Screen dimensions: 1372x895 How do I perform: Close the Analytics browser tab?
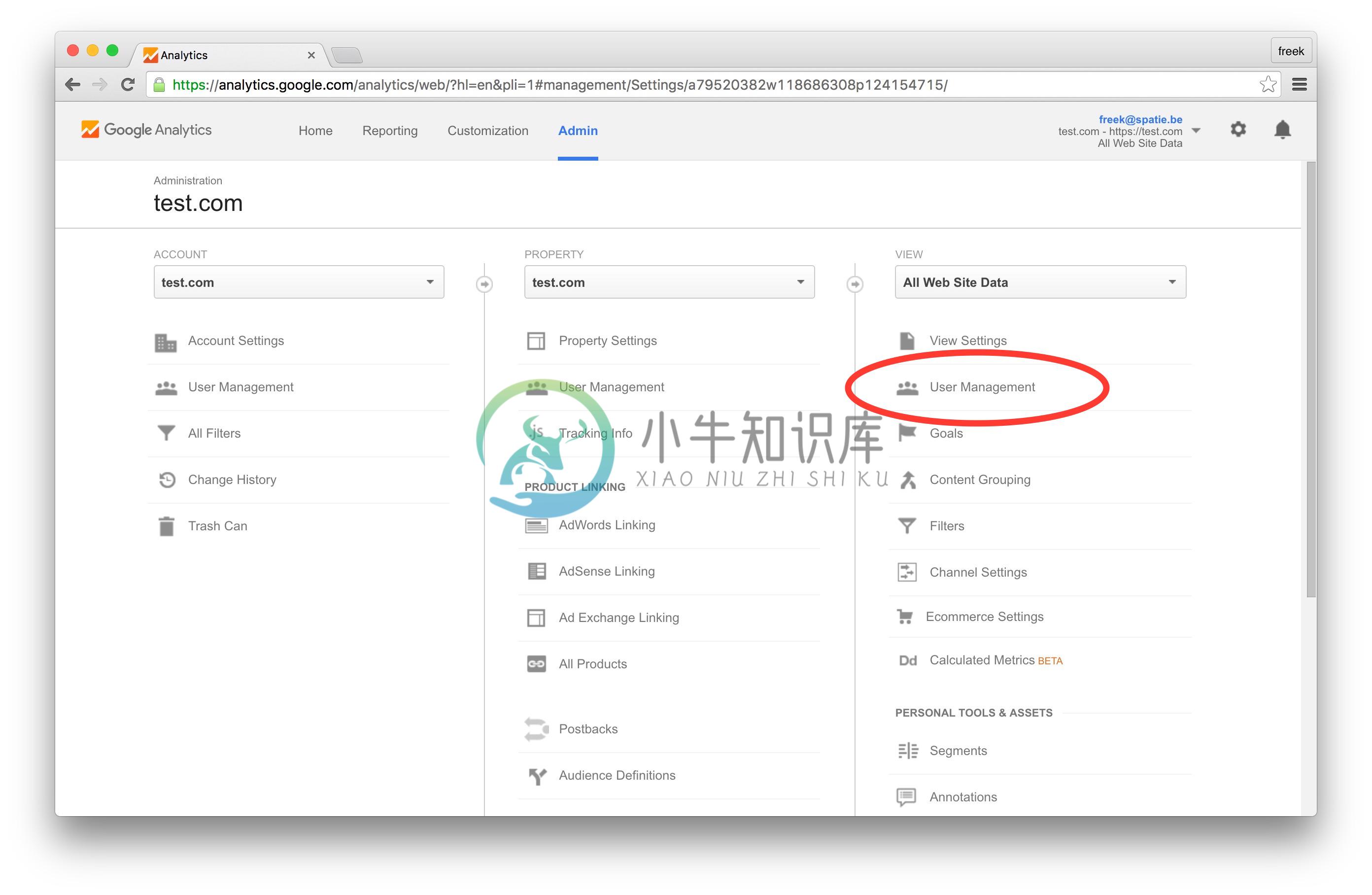click(310, 55)
